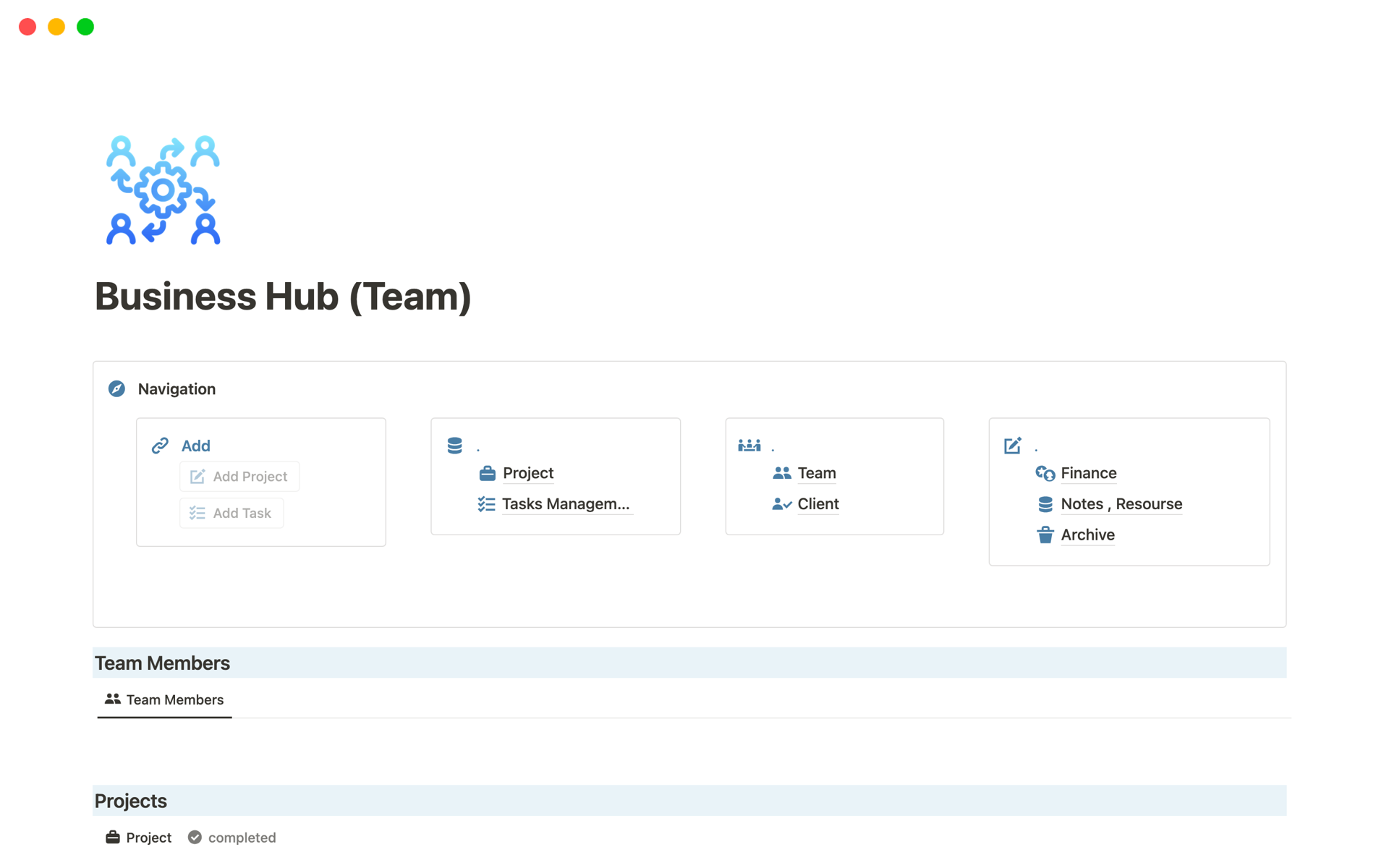The height and width of the screenshot is (868, 1389).
Task: Open the Tasks Management page link
Action: click(565, 504)
